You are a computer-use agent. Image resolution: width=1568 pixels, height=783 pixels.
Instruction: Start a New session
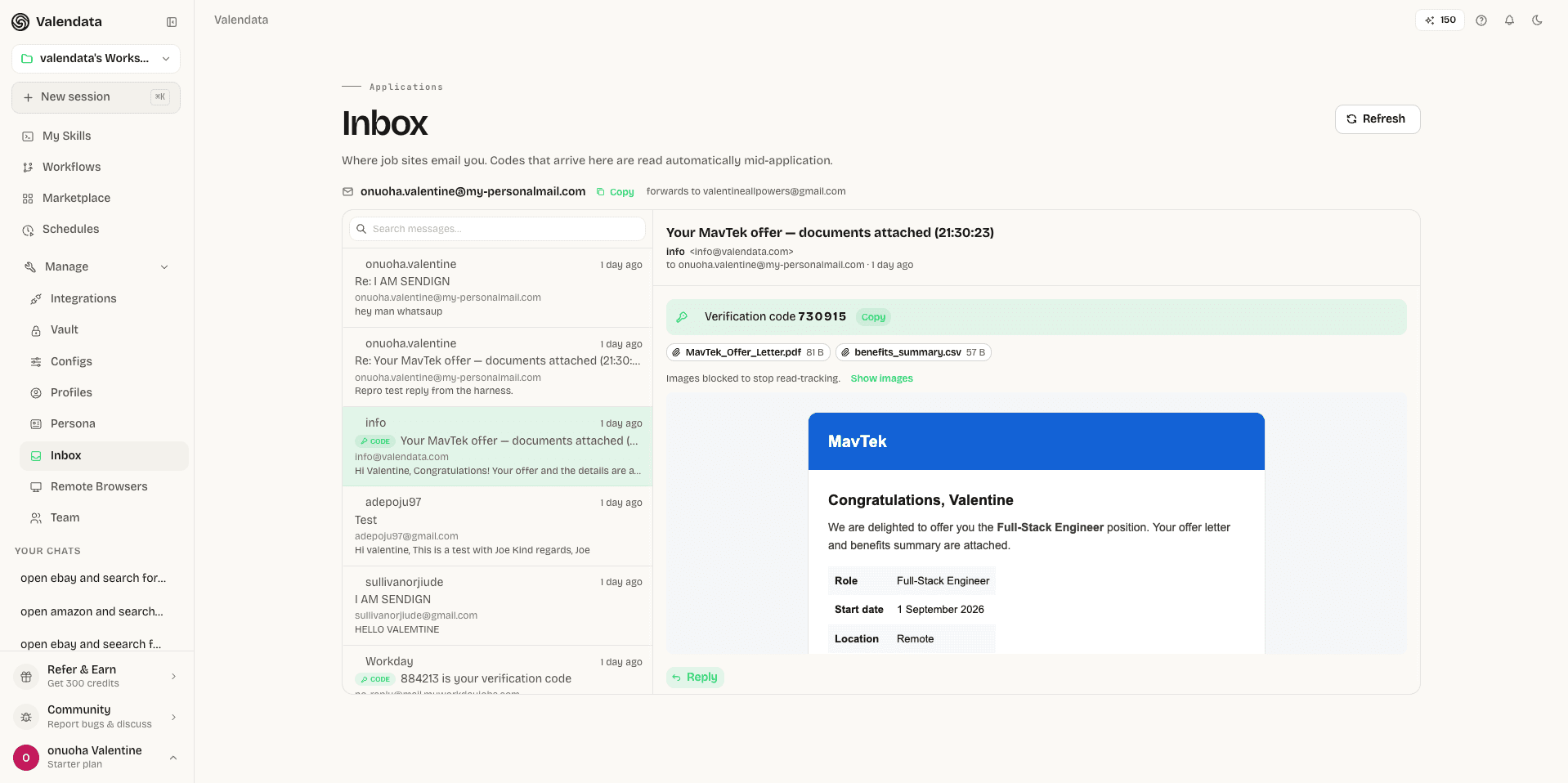pyautogui.click(x=96, y=97)
